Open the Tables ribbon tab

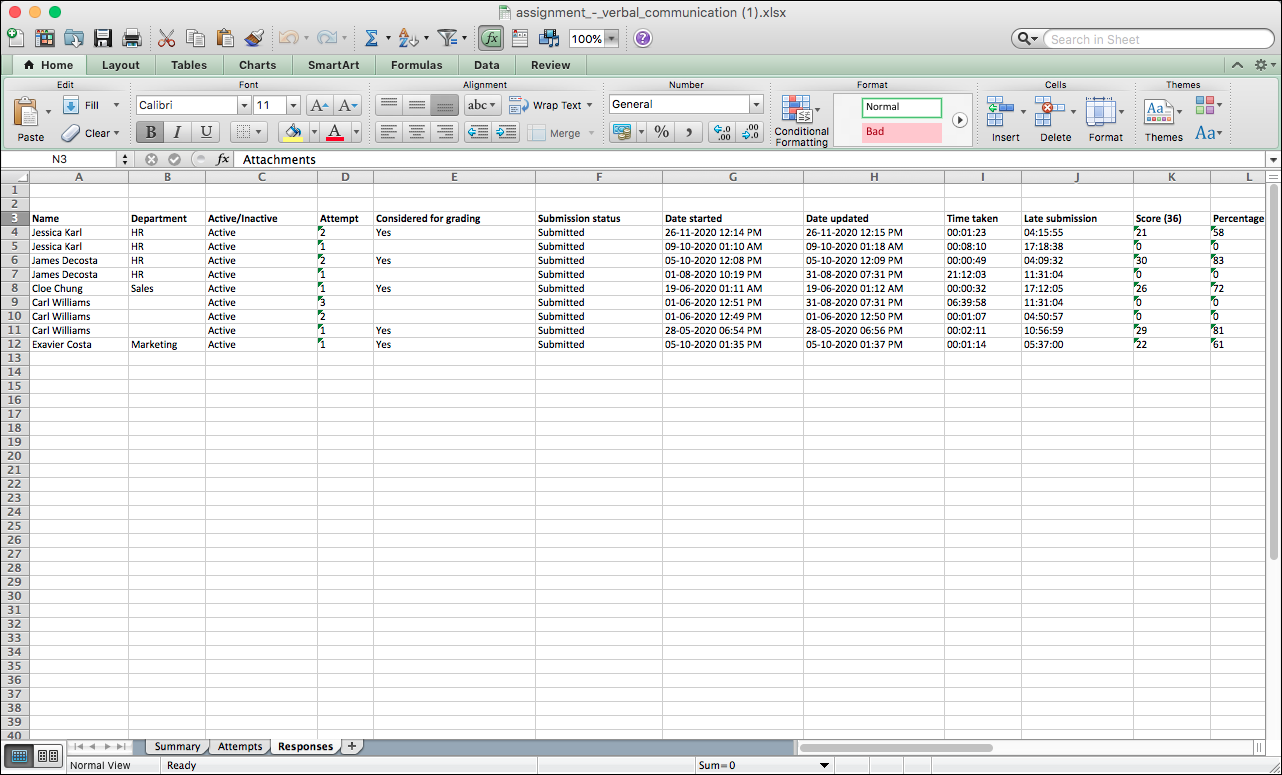189,65
